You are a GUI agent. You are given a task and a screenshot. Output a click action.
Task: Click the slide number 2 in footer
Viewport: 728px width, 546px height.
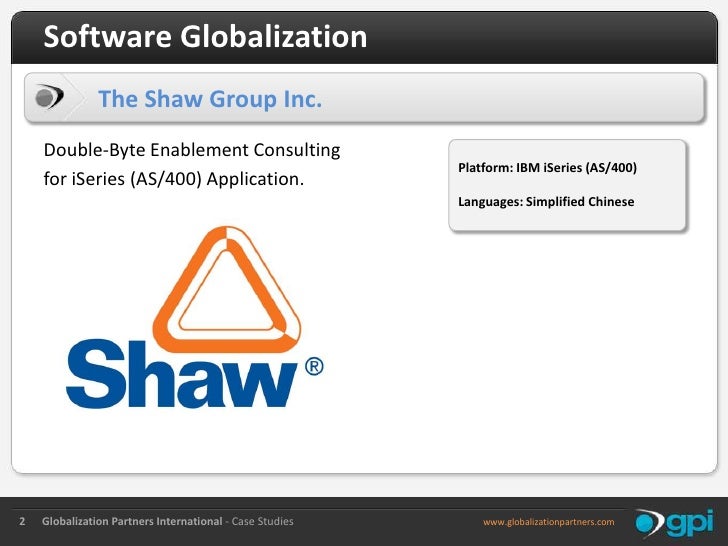(22, 521)
